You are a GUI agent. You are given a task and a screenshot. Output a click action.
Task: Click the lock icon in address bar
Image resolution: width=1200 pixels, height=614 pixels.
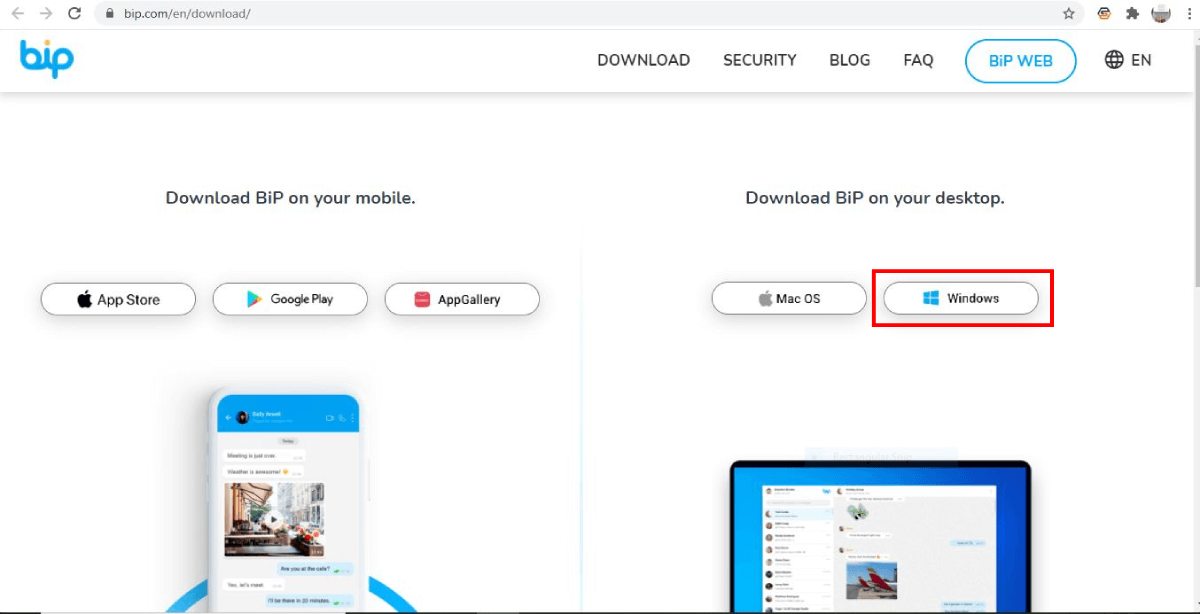coord(110,14)
